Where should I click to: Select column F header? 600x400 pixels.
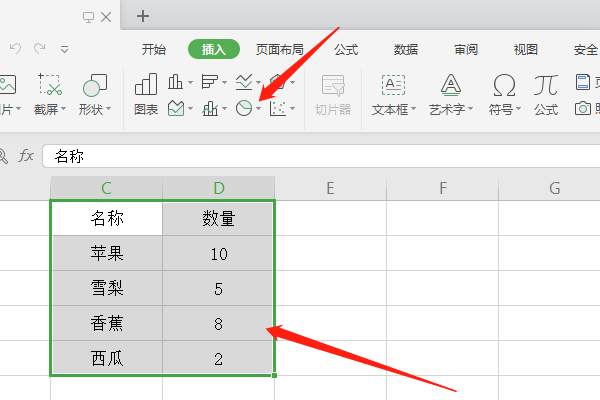(x=443, y=188)
